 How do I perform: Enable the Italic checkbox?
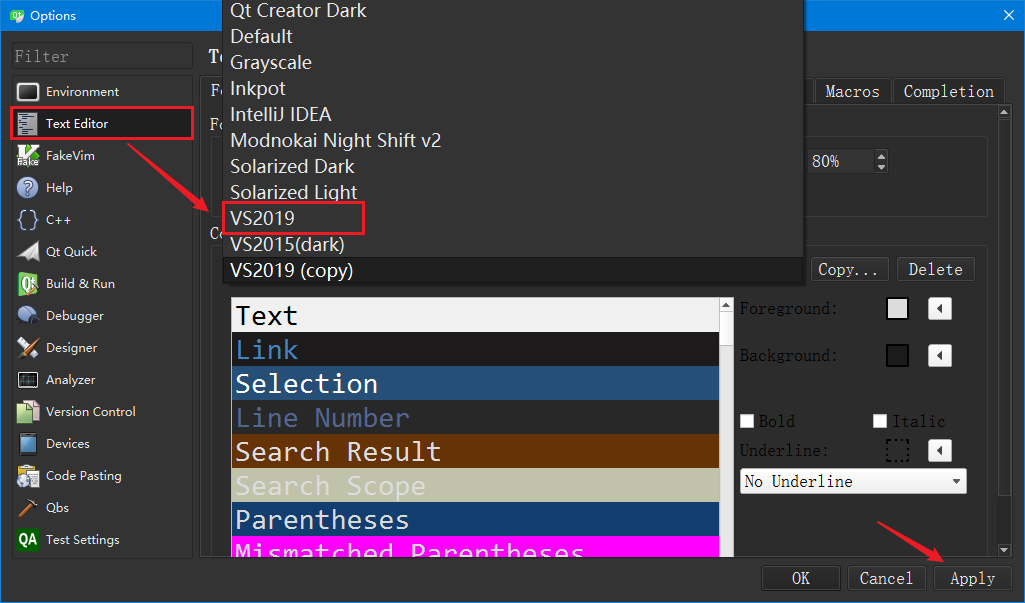(879, 421)
